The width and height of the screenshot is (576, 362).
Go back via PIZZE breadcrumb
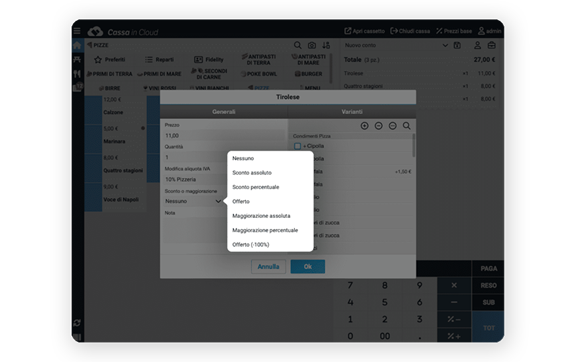98,45
